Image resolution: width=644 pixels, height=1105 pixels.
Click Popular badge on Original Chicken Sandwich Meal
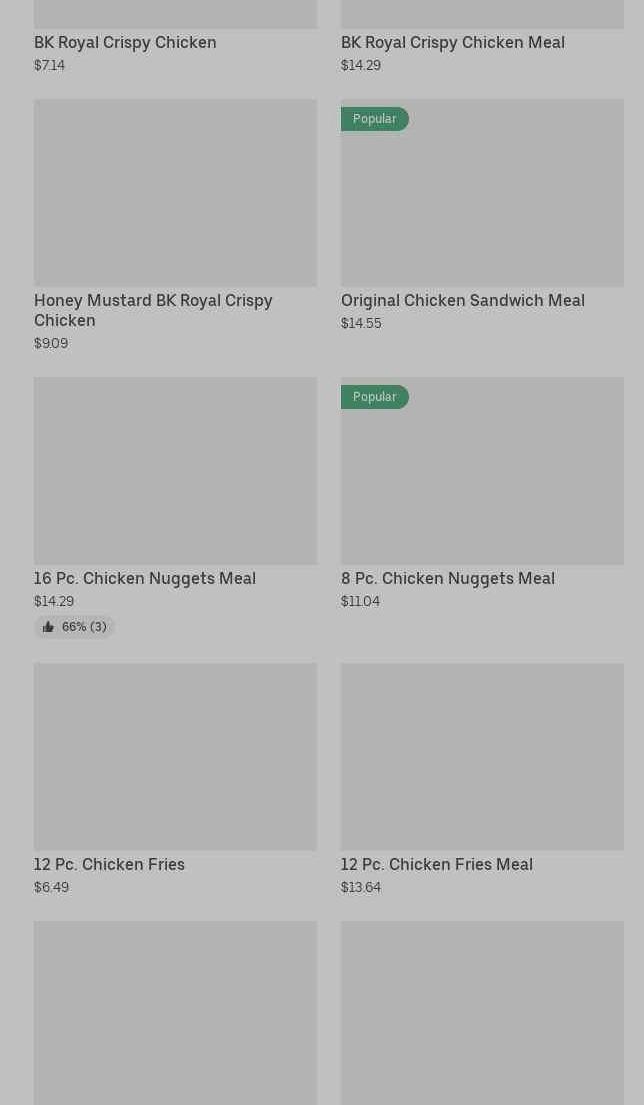tap(375, 119)
